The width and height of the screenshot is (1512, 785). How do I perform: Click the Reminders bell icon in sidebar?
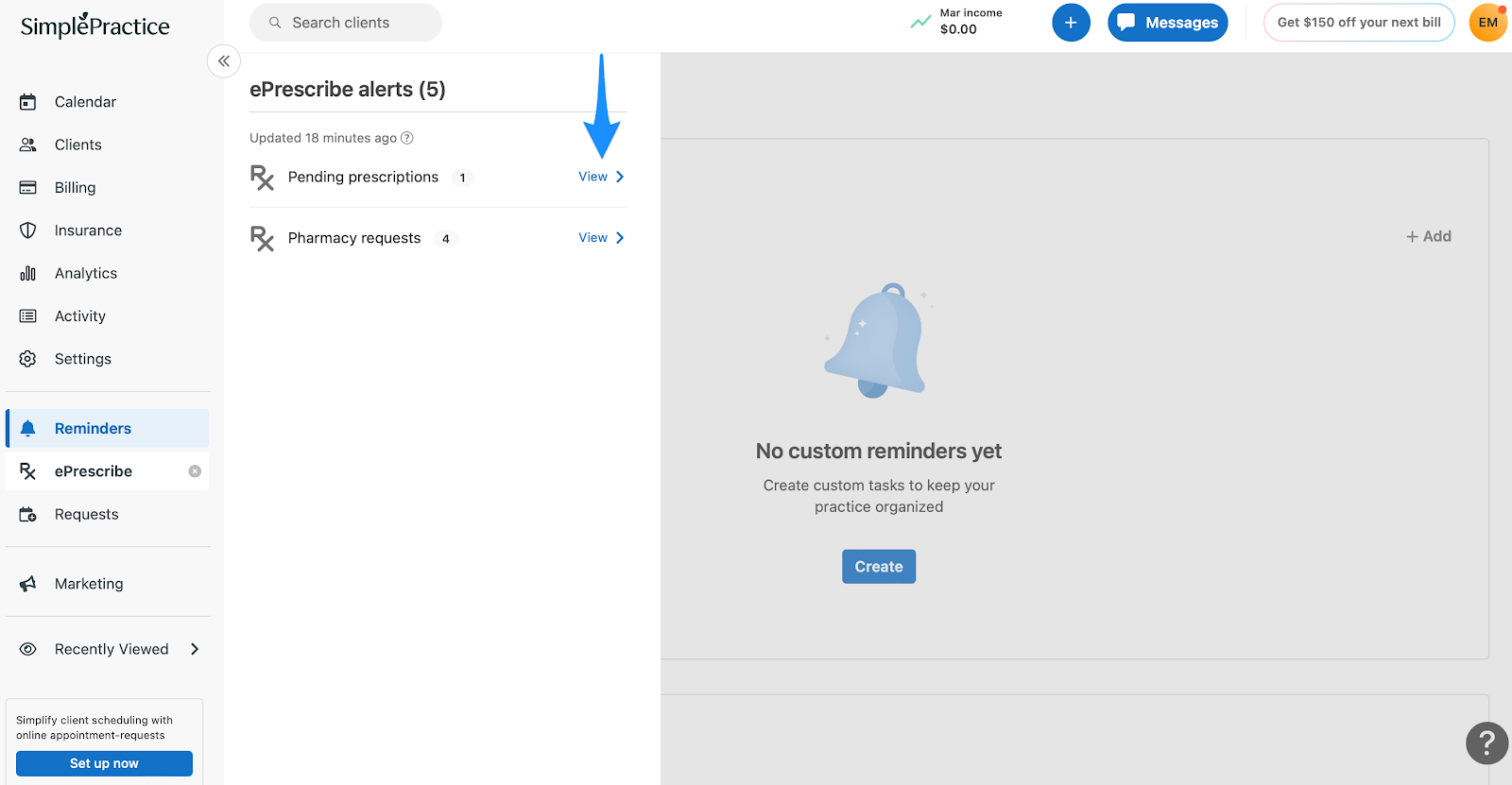(x=28, y=428)
